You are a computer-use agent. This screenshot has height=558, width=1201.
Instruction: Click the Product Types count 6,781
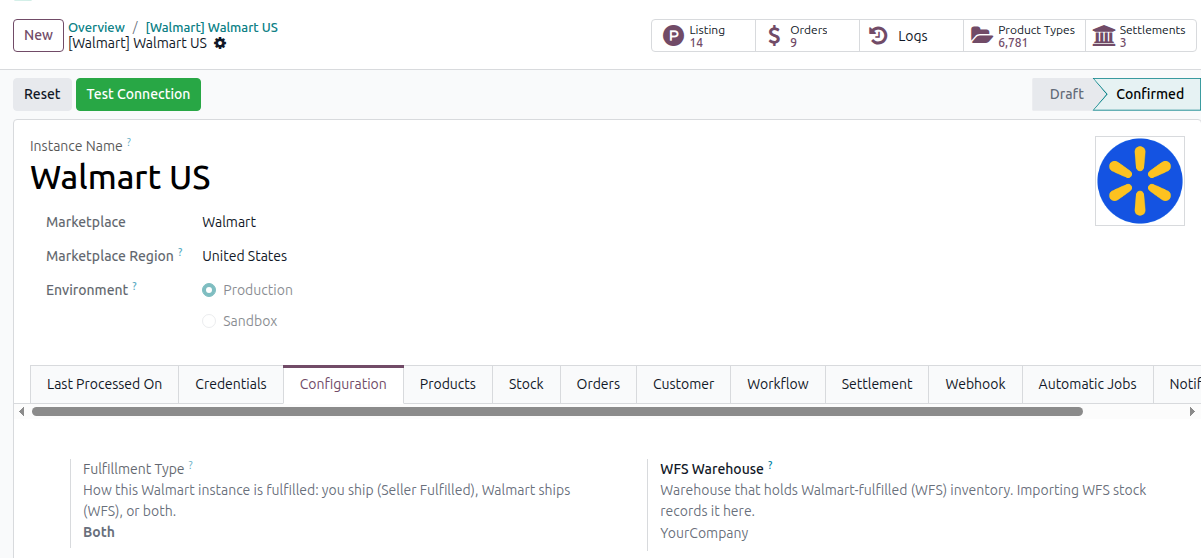coord(1013,43)
